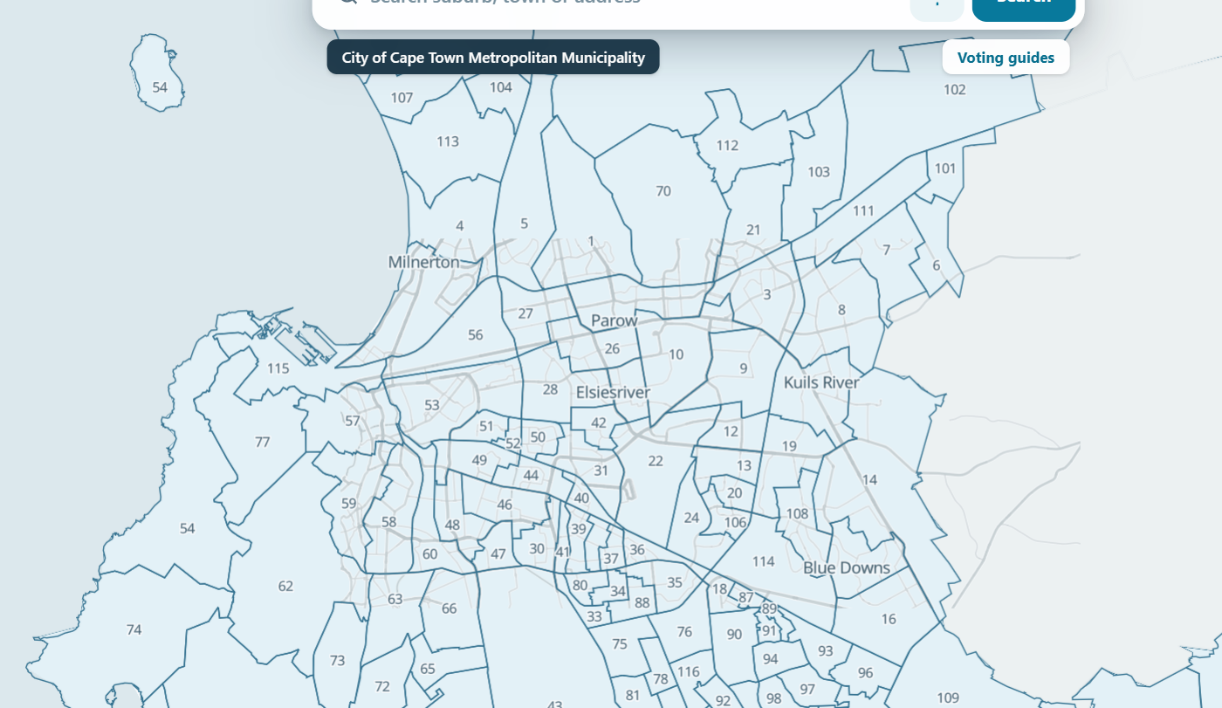Click the Elsiesriver place label
This screenshot has height=708, width=1222.
[613, 393]
